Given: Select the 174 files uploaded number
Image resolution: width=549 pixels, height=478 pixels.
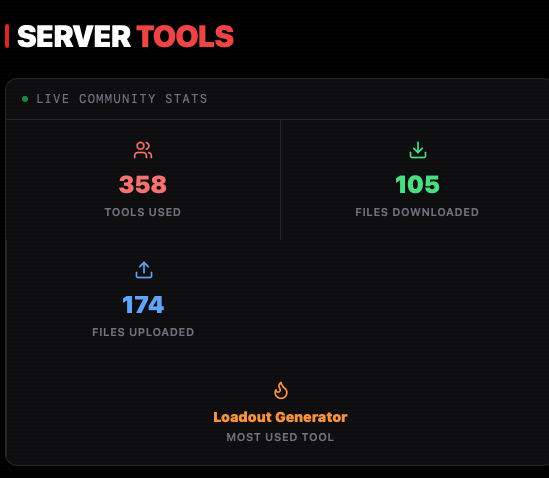Looking at the screenshot, I should point(143,304).
